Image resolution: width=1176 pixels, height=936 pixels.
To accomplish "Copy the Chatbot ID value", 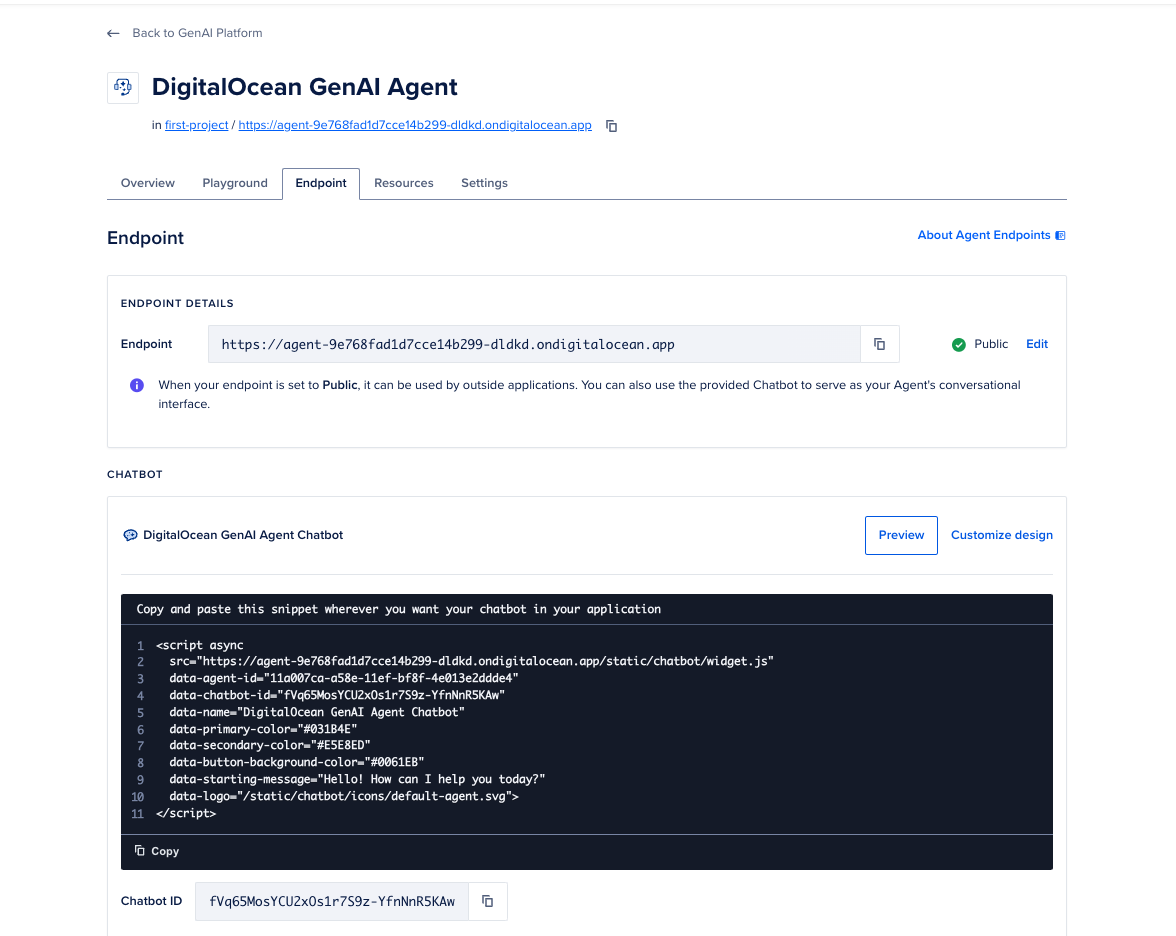I will (487, 901).
